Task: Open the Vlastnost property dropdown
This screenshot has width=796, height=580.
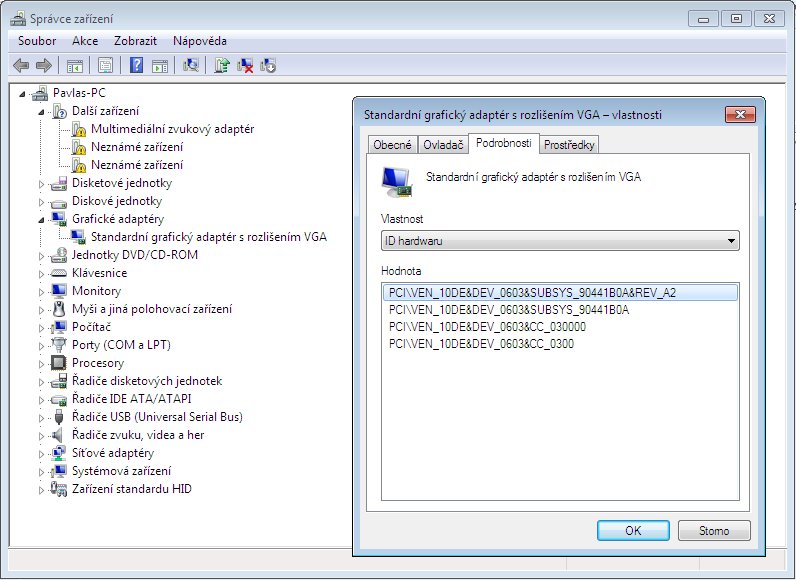Action: pyautogui.click(x=560, y=241)
